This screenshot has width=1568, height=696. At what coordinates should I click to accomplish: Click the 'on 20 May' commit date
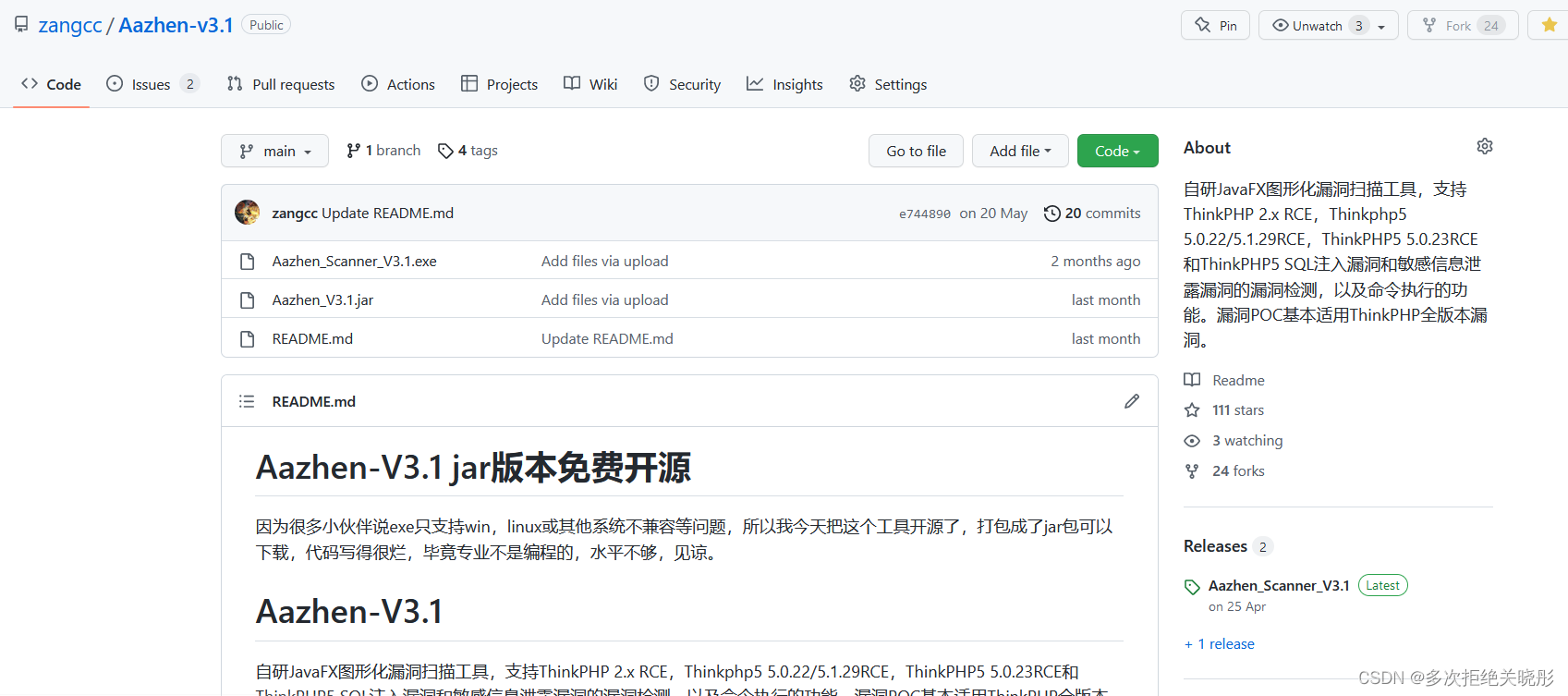993,214
